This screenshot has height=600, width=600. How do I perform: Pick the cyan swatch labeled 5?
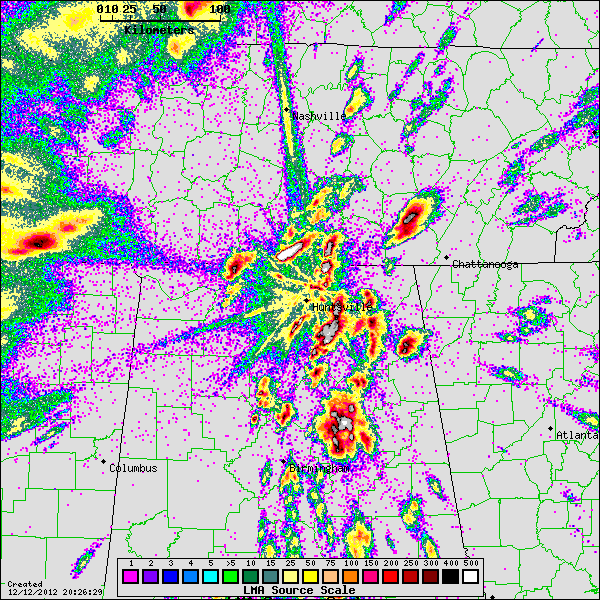[x=211, y=577]
